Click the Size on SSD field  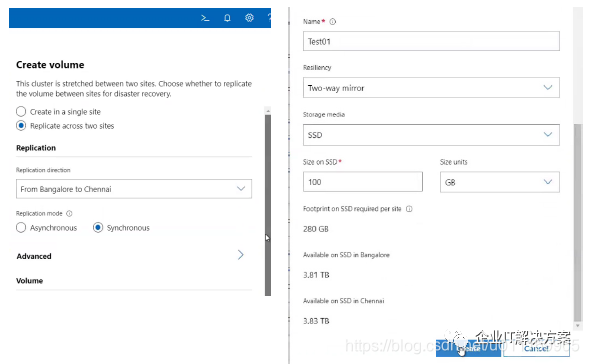(x=363, y=182)
